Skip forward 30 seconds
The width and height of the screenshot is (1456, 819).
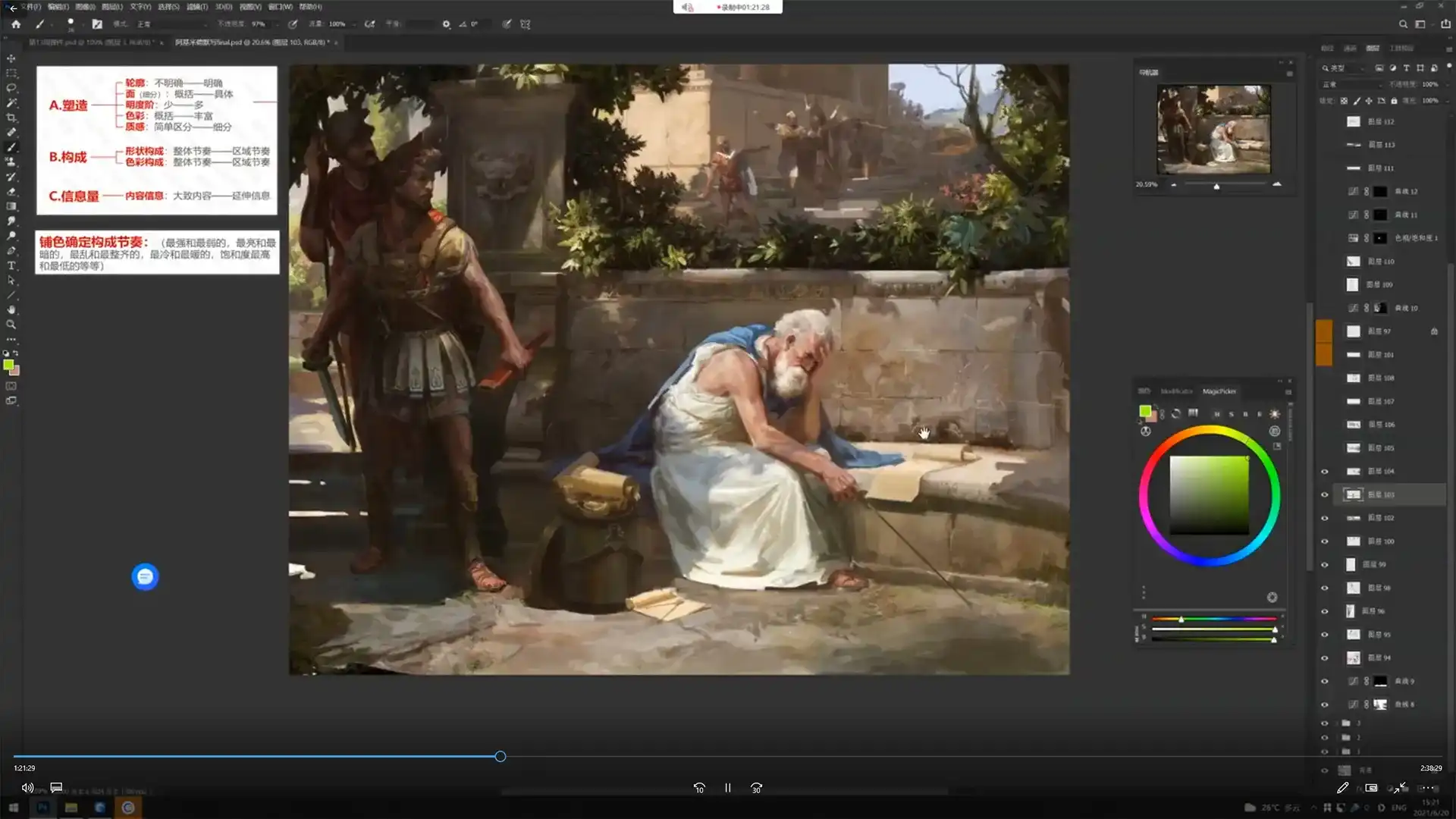(x=756, y=788)
